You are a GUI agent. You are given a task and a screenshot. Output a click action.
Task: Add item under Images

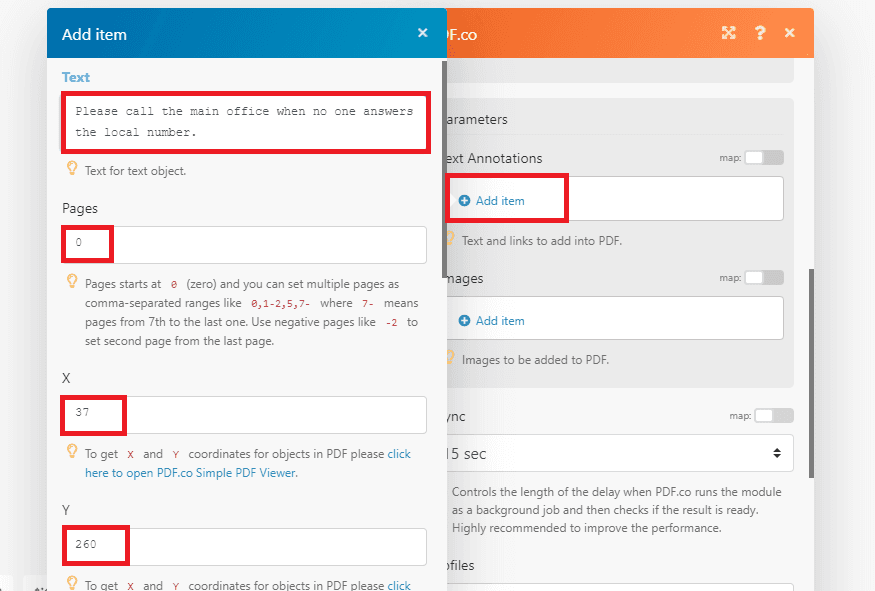499,321
